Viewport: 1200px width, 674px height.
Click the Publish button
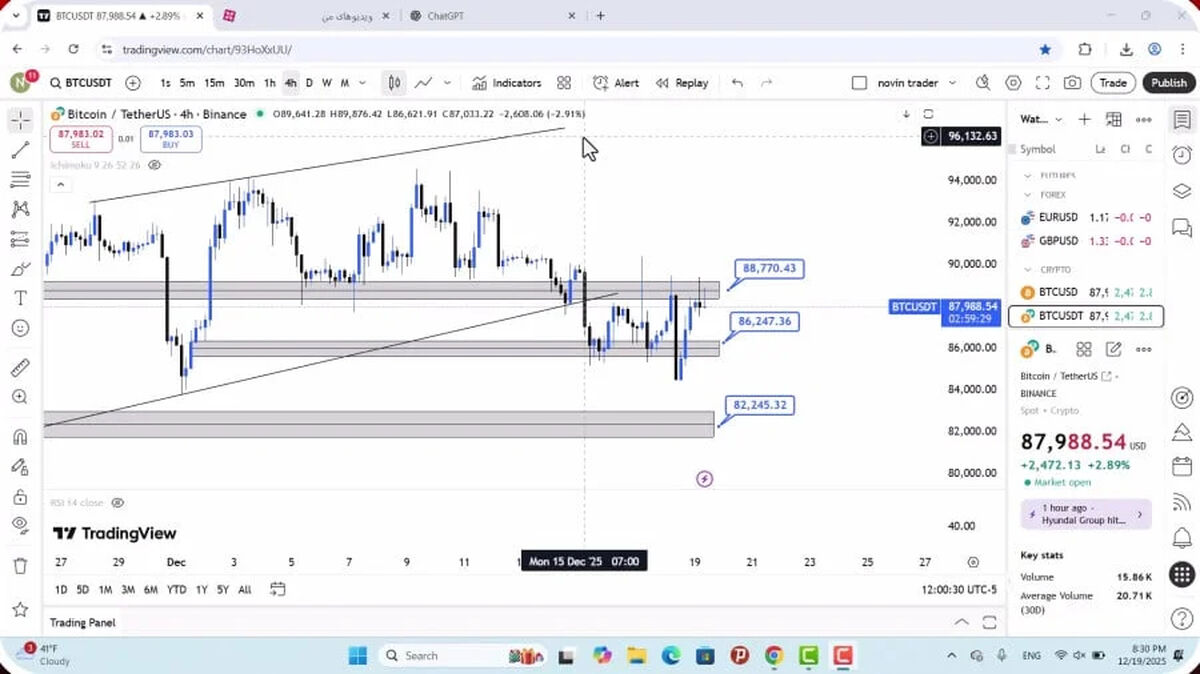pyautogui.click(x=1168, y=83)
